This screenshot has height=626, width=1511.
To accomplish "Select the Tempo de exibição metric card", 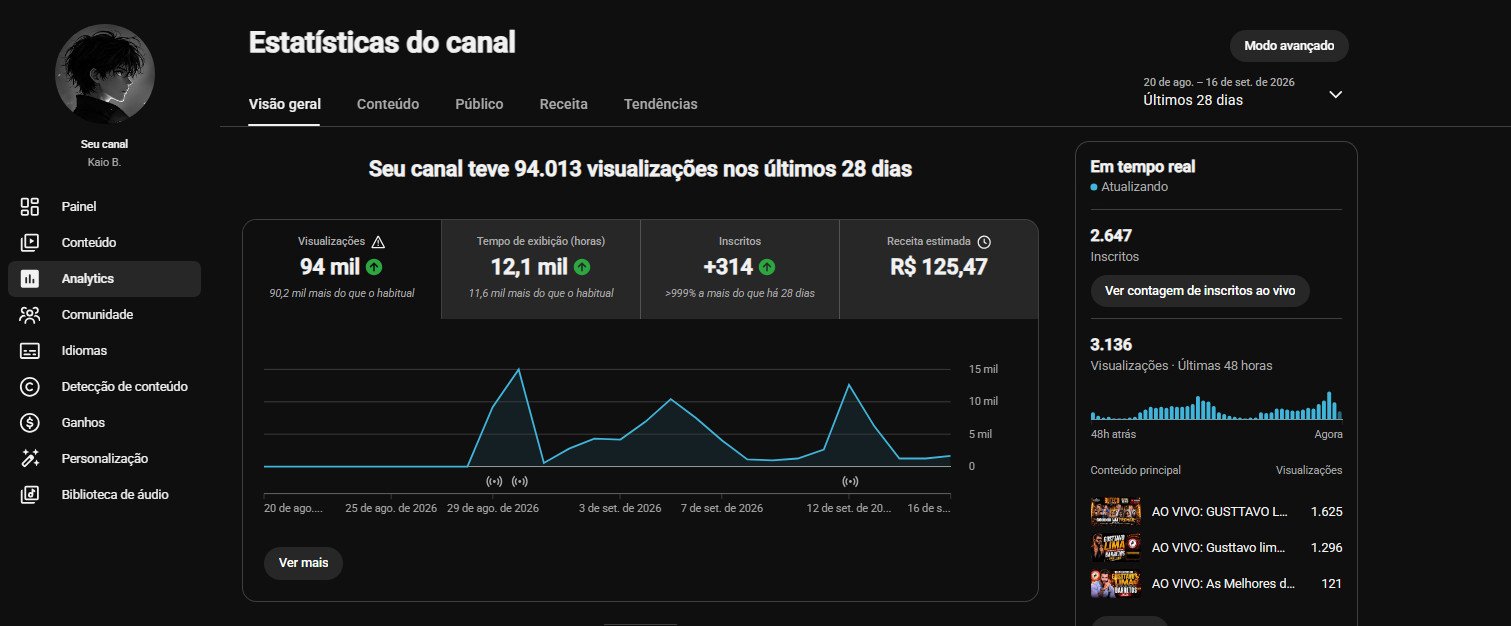I will pyautogui.click(x=540, y=269).
